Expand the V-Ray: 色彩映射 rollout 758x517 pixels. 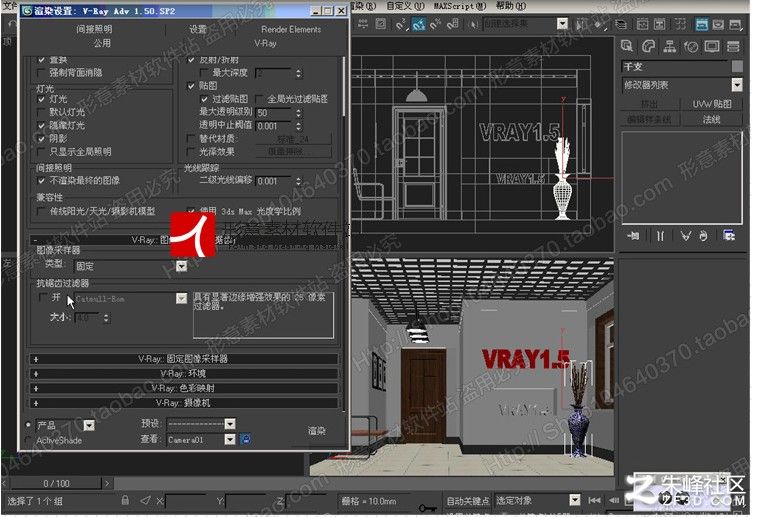(183, 388)
